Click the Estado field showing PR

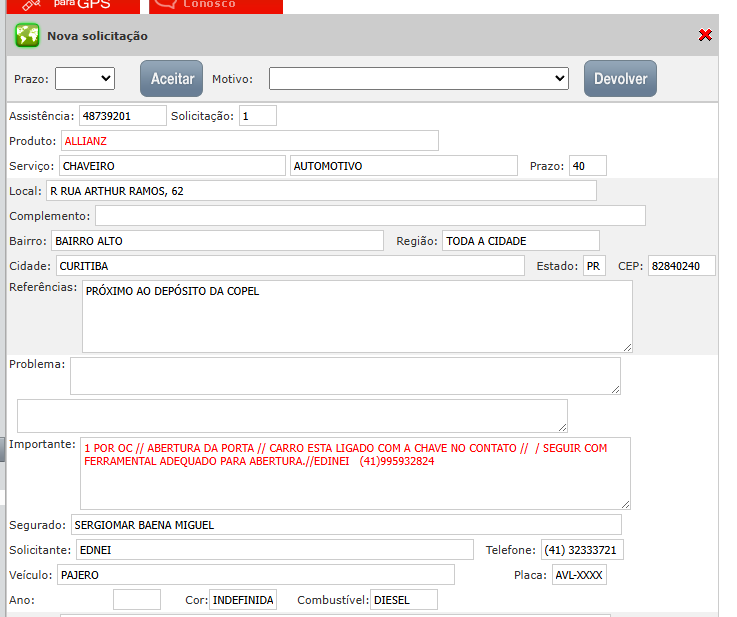pyautogui.click(x=594, y=266)
